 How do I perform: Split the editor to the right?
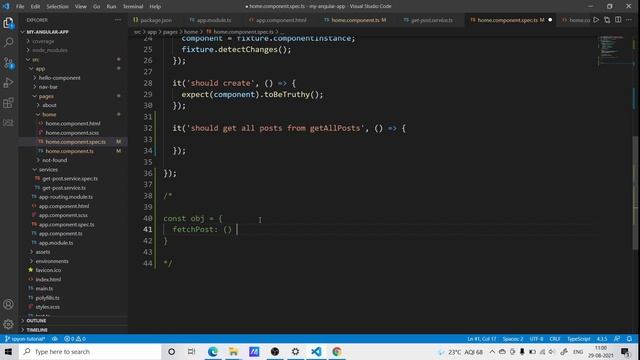point(618,20)
